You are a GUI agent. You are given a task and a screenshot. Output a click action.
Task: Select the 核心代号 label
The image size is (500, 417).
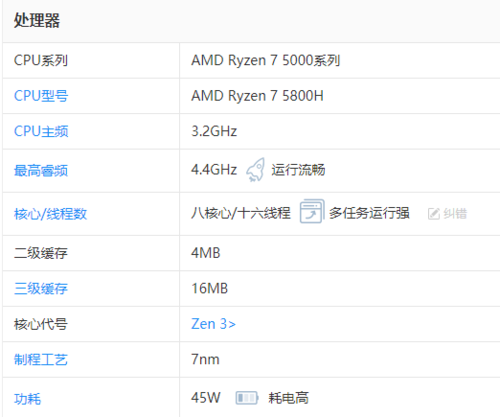point(41,324)
